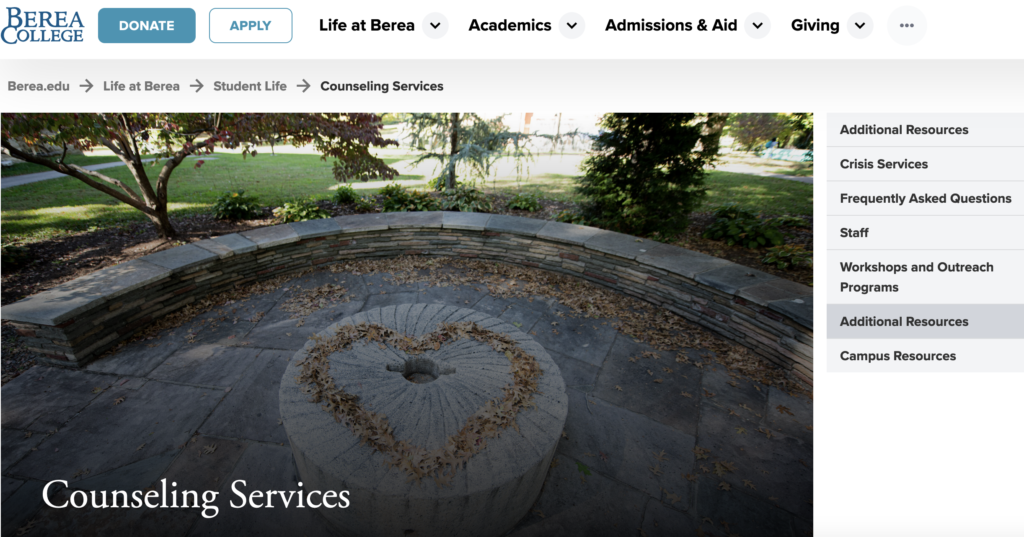1024x537 pixels.
Task: Open Life at Berea breadcrumb link
Action: click(141, 86)
